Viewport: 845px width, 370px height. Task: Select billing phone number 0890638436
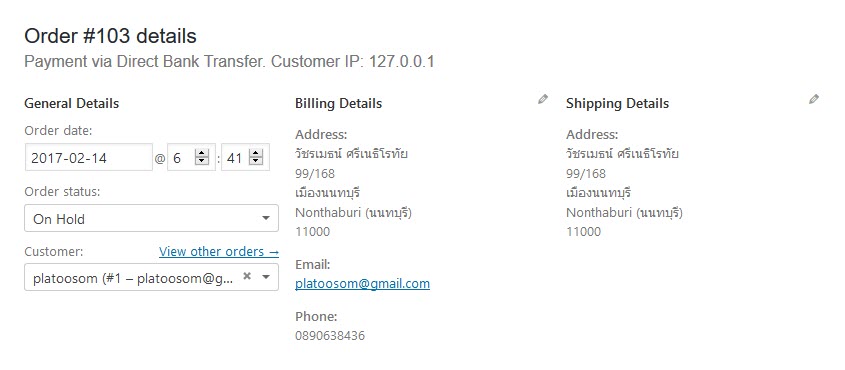click(330, 336)
